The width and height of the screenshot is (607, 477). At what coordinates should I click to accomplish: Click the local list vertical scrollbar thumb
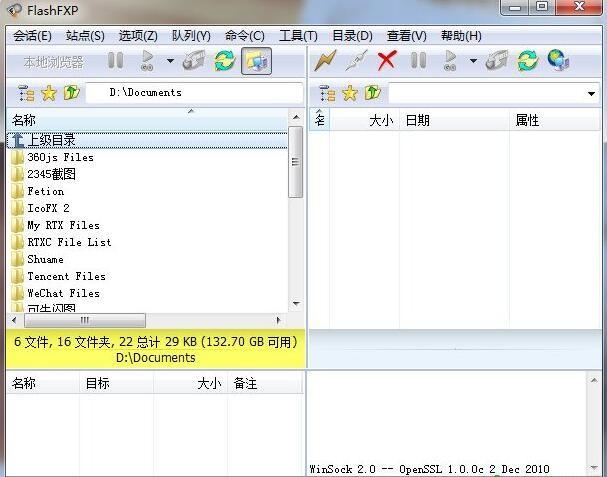pyautogui.click(x=296, y=162)
